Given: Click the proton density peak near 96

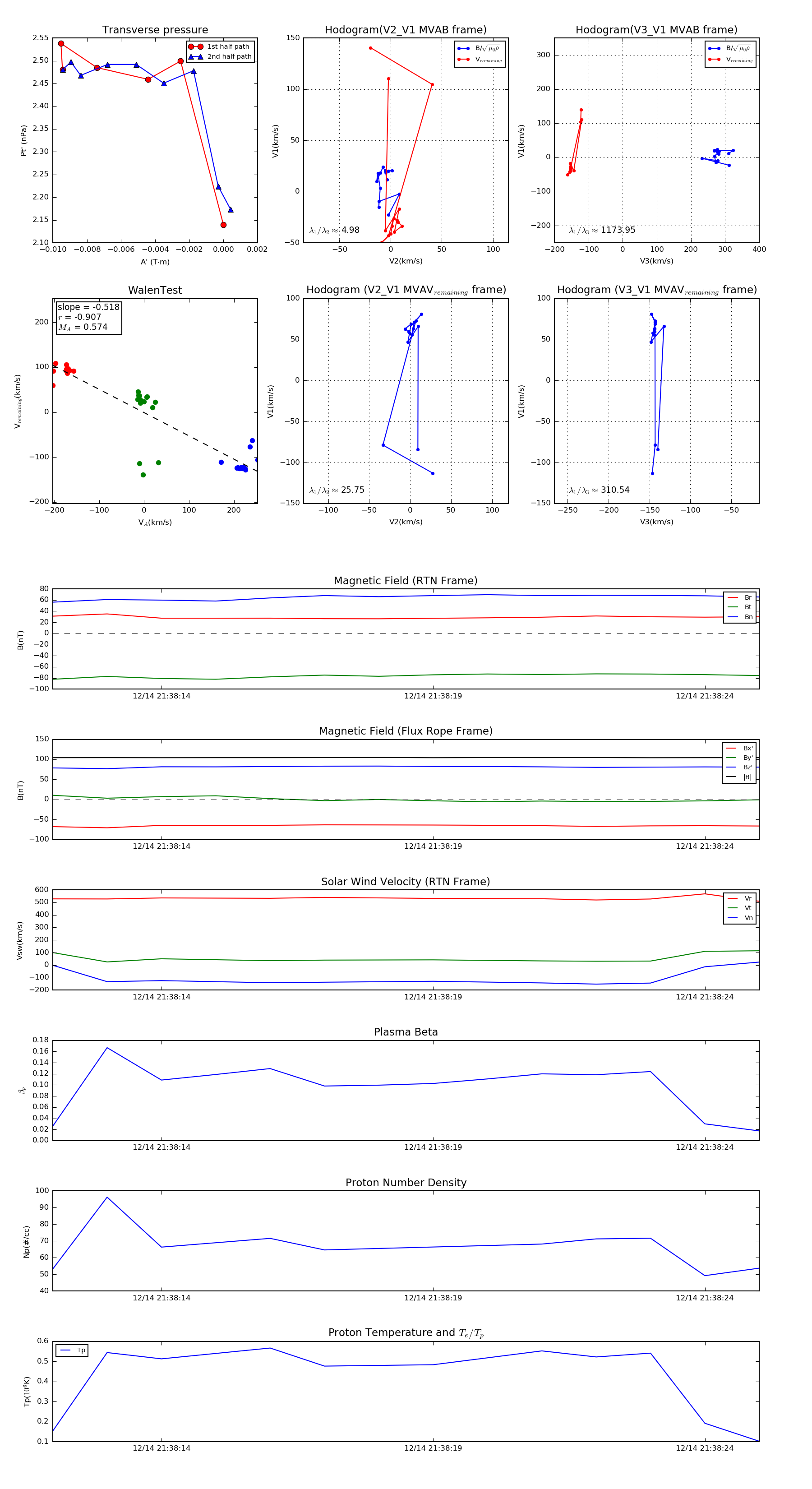Looking at the screenshot, I should 107,1197.
